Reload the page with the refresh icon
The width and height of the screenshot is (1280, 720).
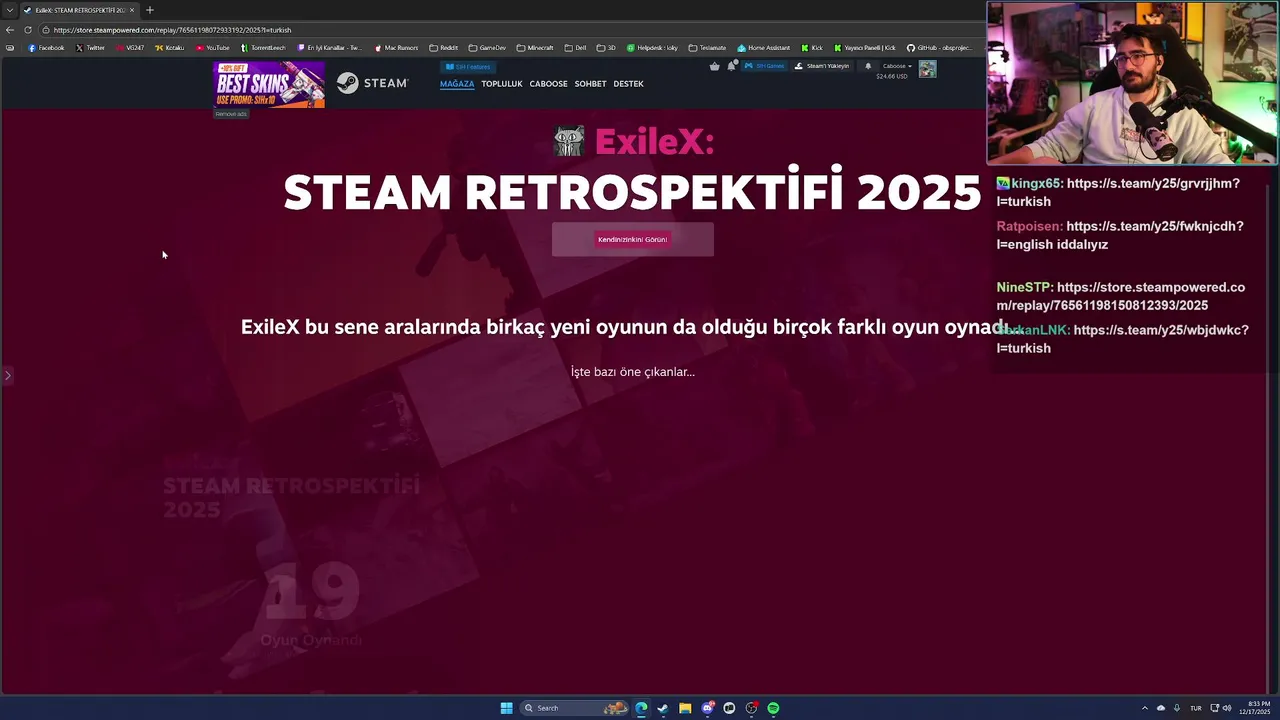[28, 30]
